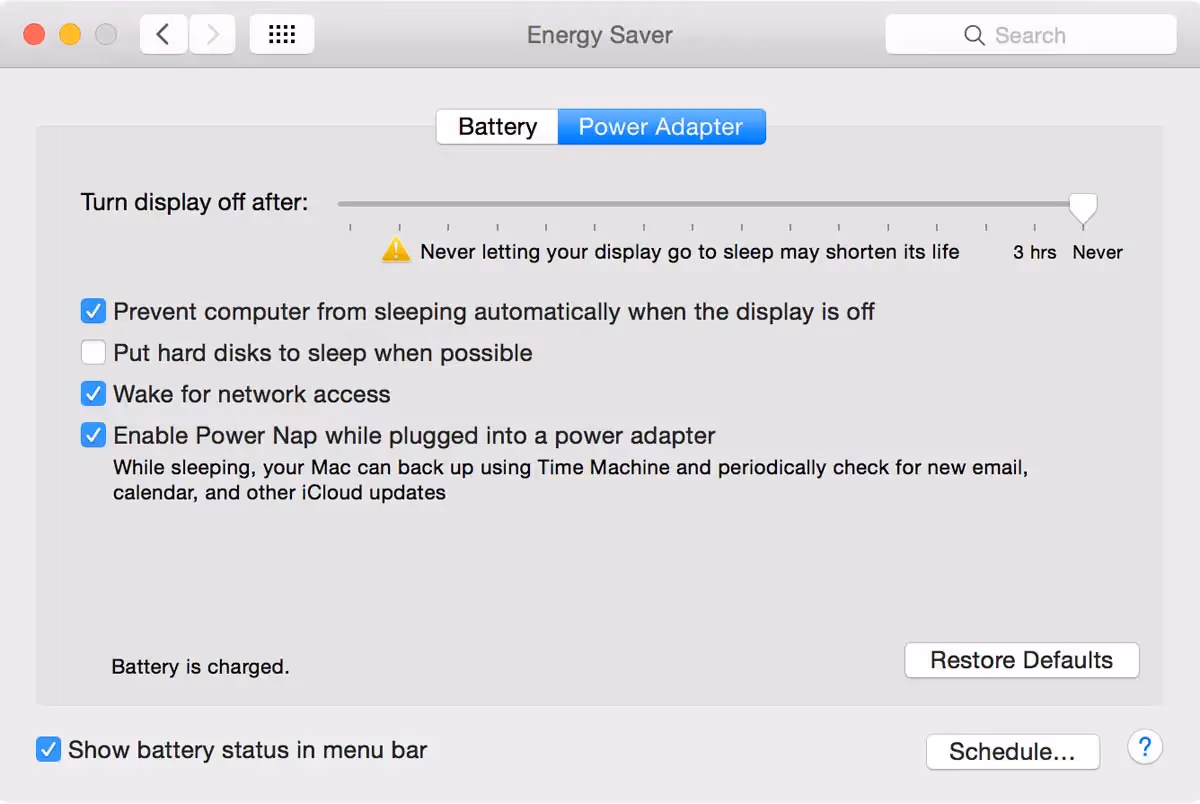
Task: Click the search magnifier icon
Action: [x=974, y=34]
